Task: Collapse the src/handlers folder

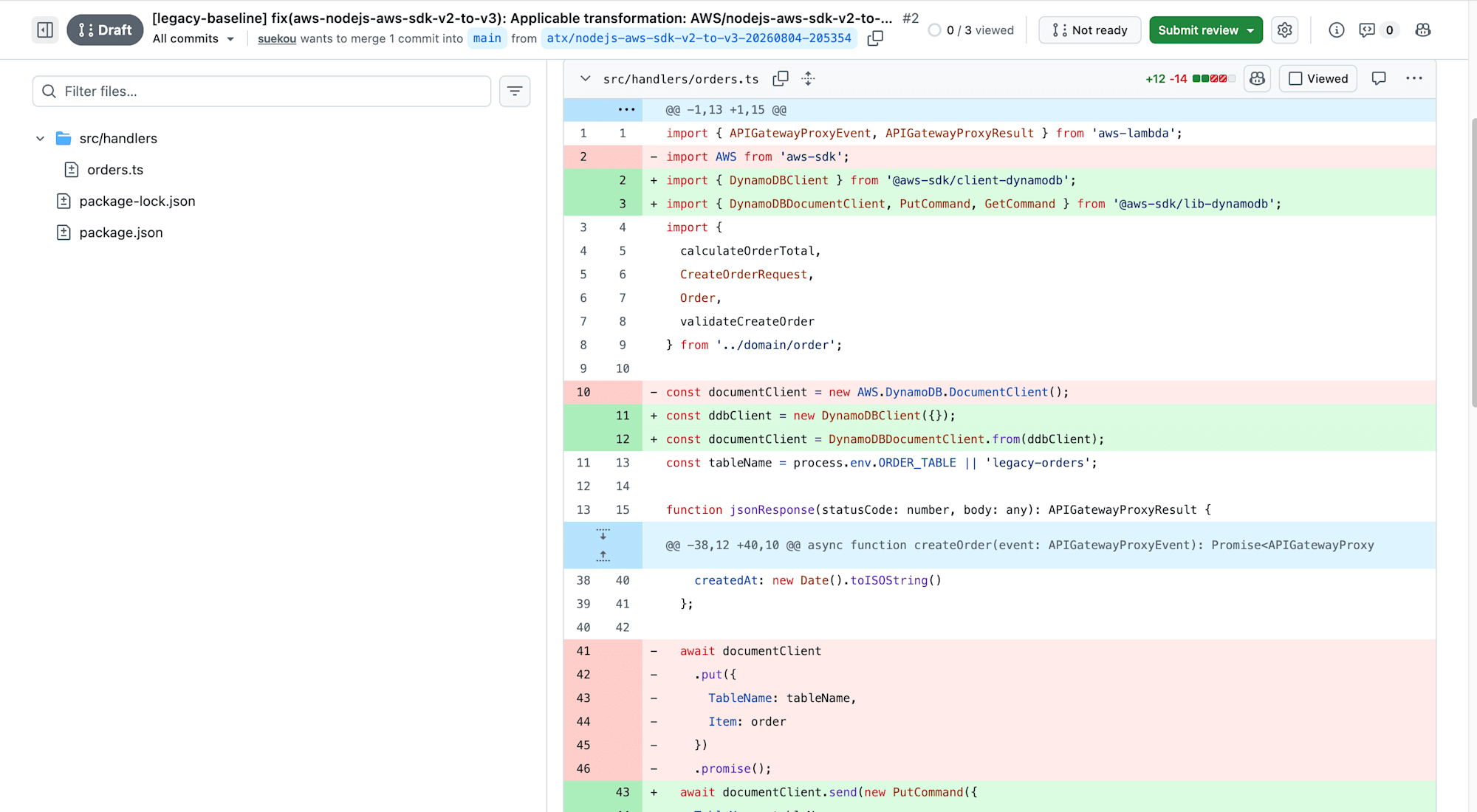Action: tap(40, 138)
